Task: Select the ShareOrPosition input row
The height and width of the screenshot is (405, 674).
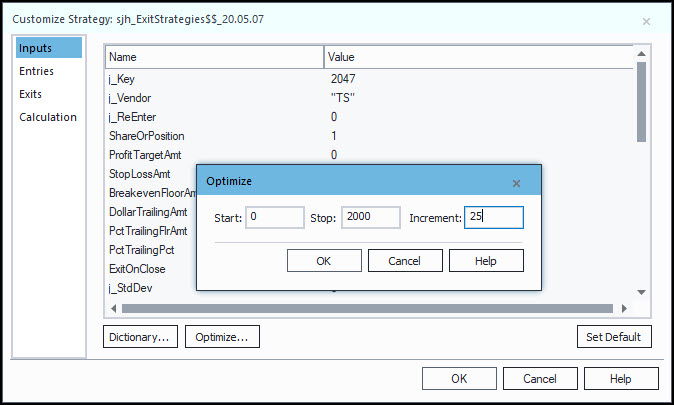Action: [369, 136]
